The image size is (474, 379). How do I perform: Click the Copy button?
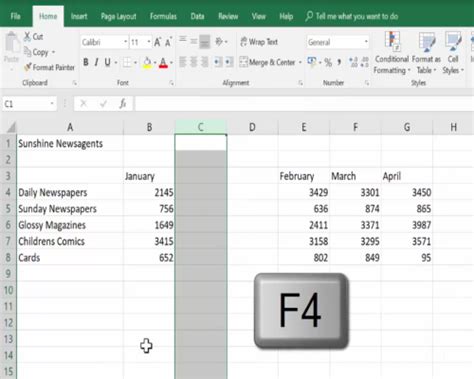[x=37, y=52]
